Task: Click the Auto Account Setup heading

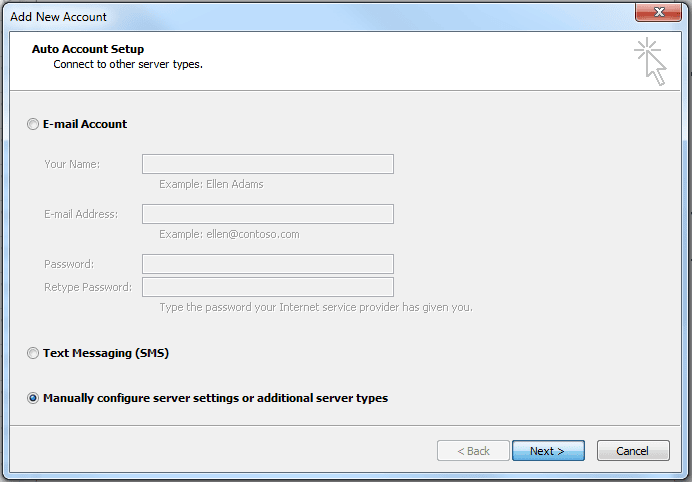Action: point(88,49)
